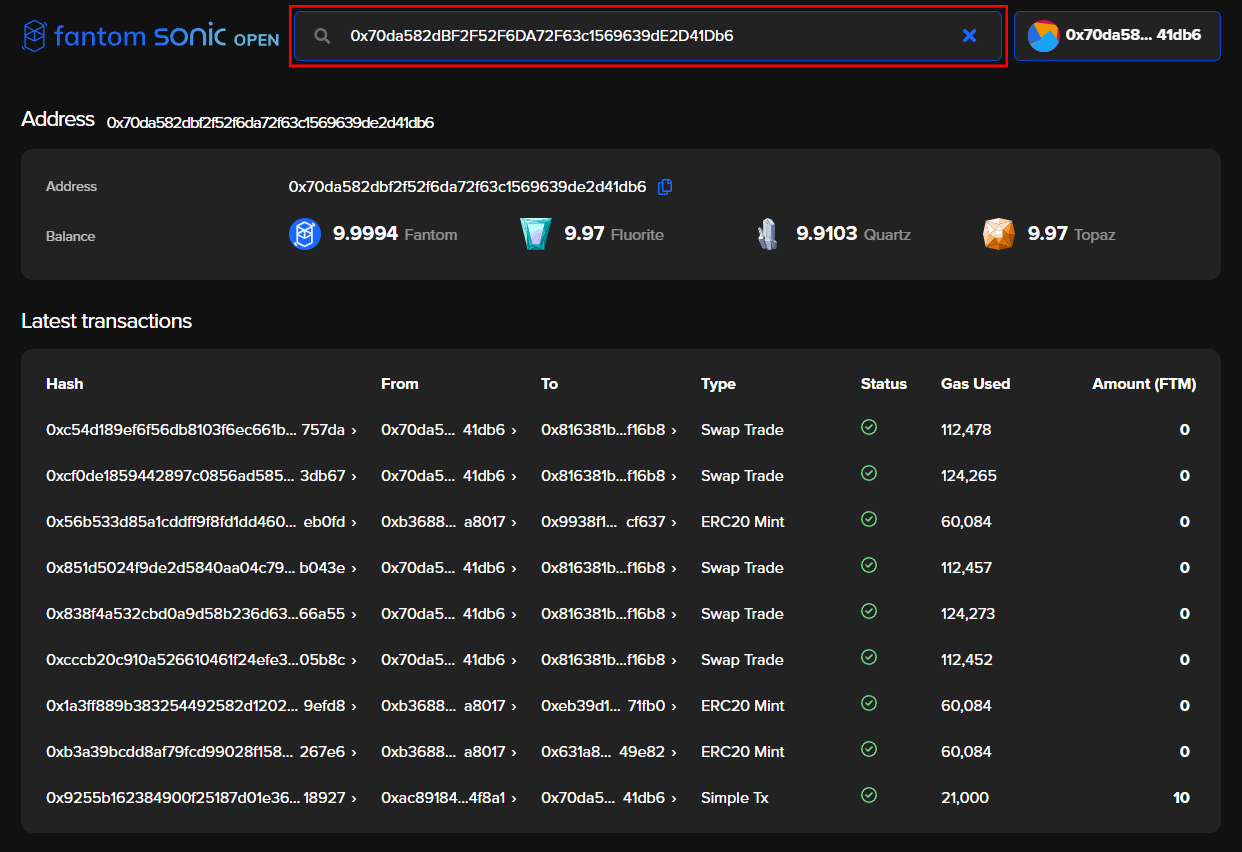Click the Quartz token icon
This screenshot has width=1242, height=852.
[767, 234]
